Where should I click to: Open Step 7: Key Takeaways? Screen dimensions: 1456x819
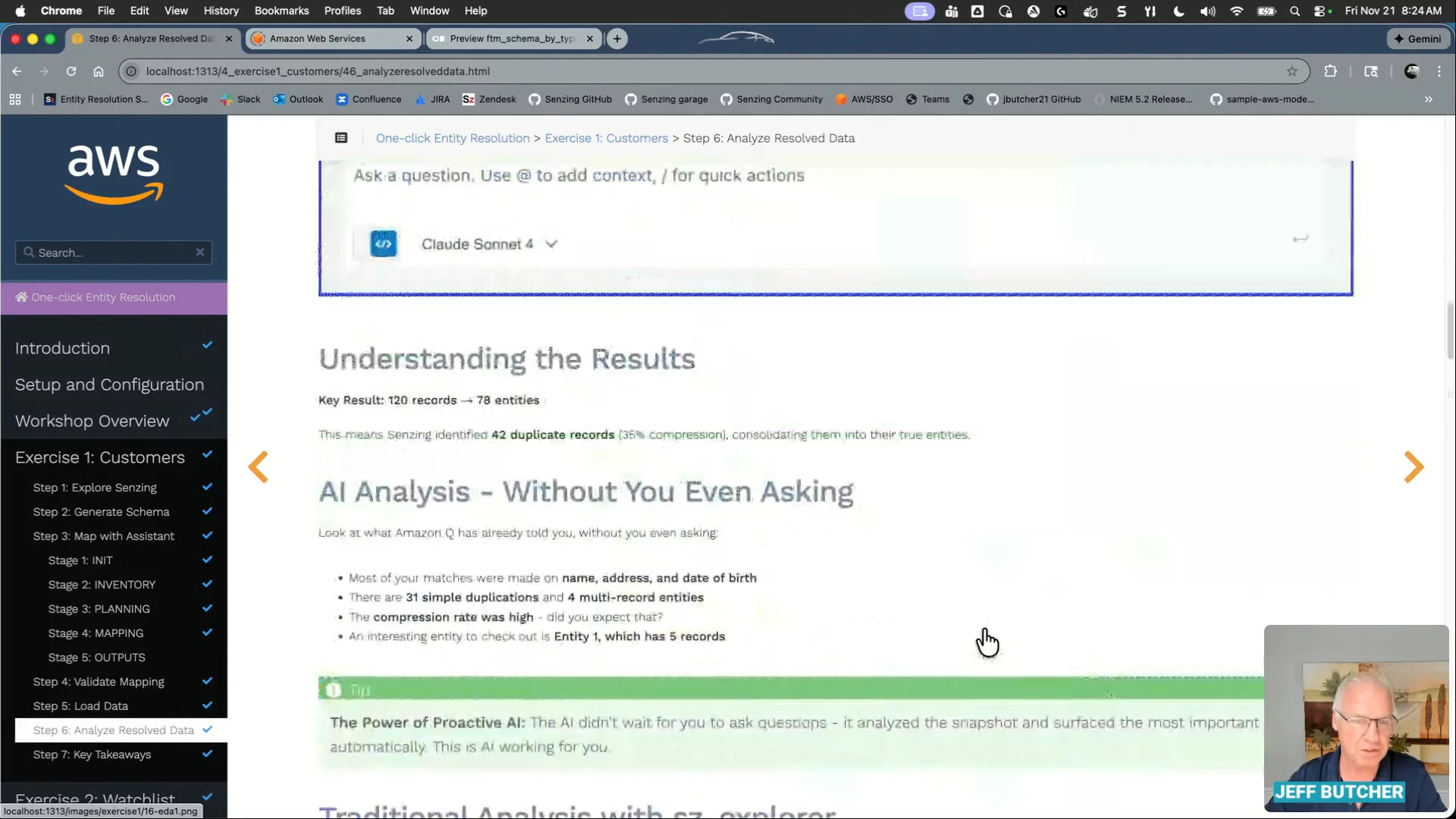pos(92,755)
